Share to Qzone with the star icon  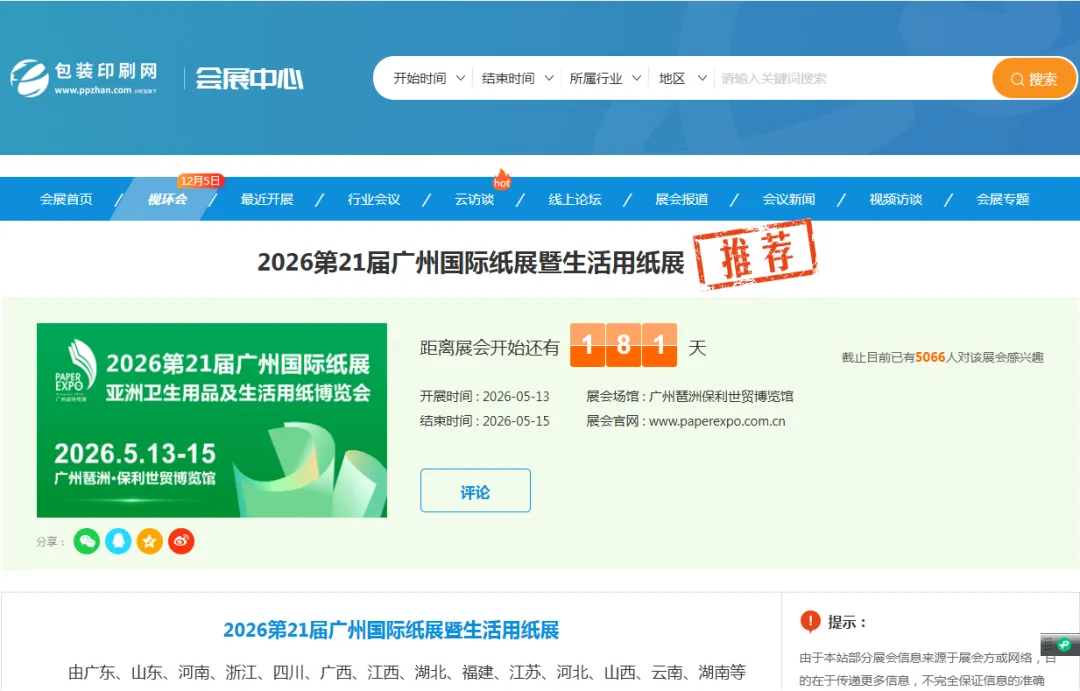[149, 542]
